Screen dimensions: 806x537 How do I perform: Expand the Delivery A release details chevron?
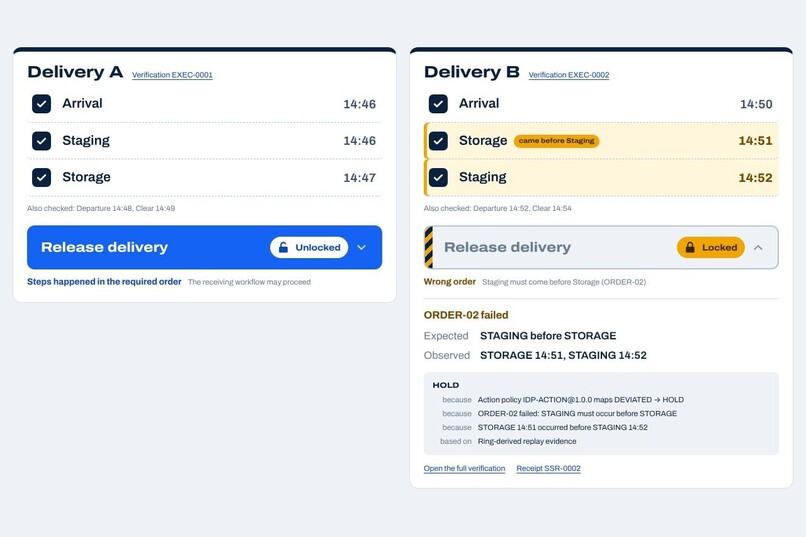coord(361,247)
